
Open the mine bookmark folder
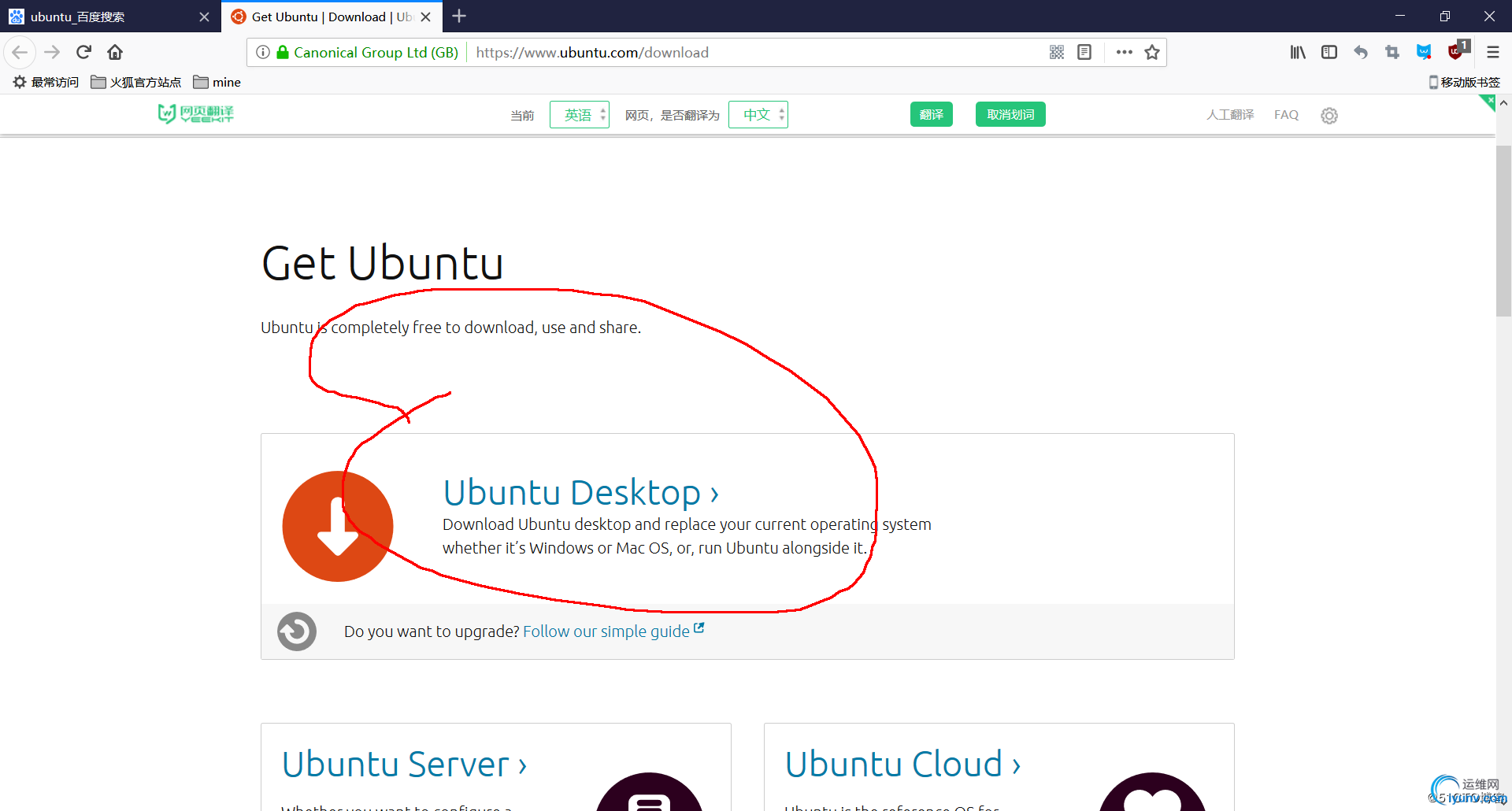(x=217, y=82)
